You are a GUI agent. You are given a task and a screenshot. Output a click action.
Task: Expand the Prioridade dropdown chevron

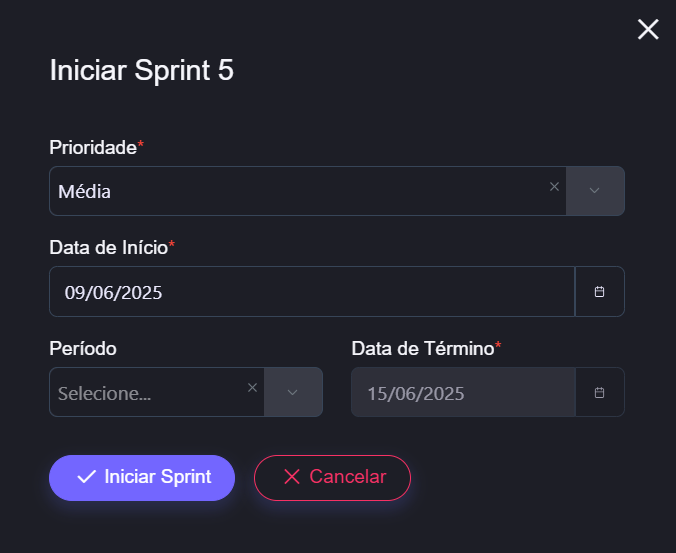595,191
